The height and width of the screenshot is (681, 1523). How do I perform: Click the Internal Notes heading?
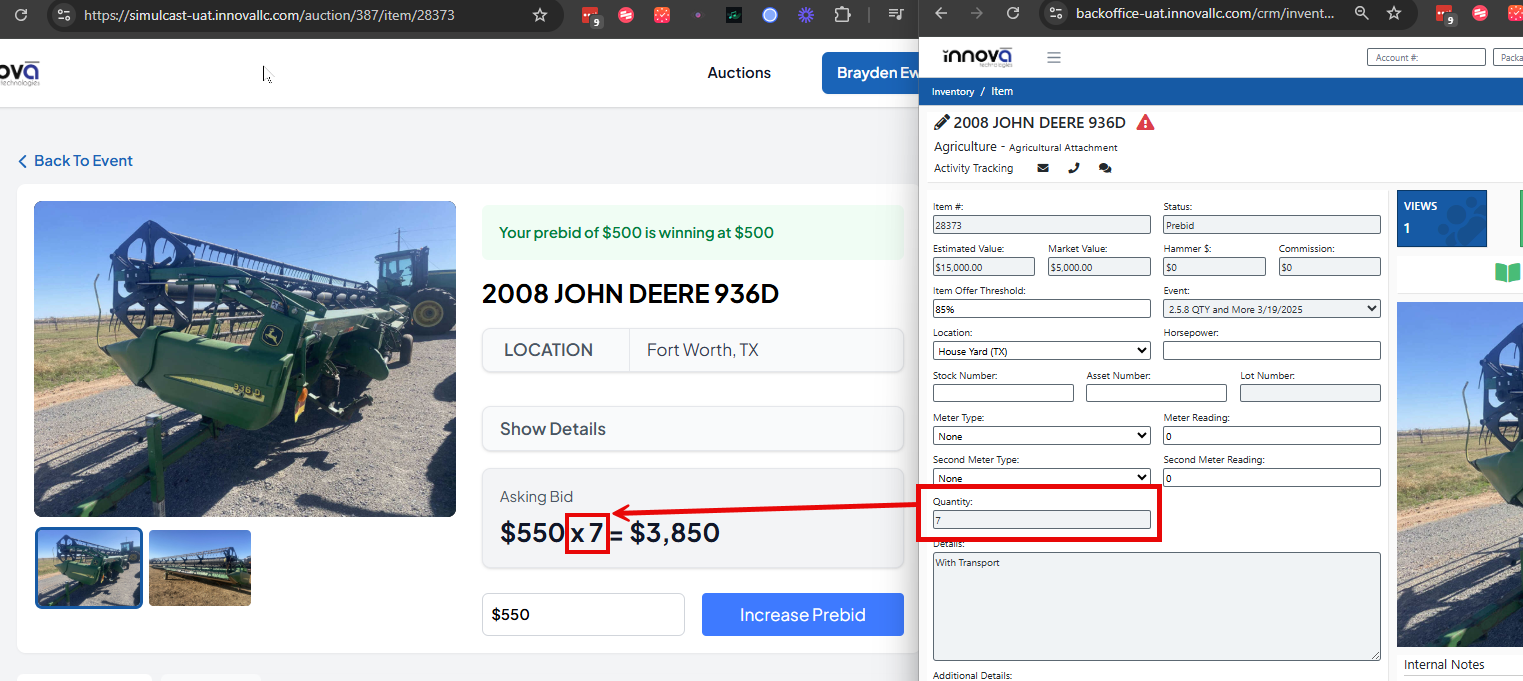(1444, 665)
